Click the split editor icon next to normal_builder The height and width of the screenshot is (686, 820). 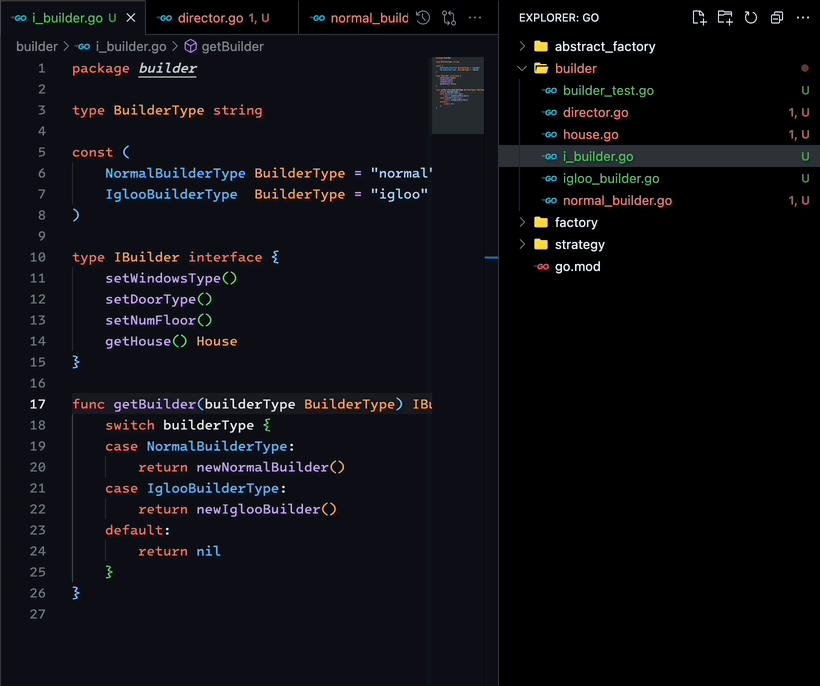point(447,17)
